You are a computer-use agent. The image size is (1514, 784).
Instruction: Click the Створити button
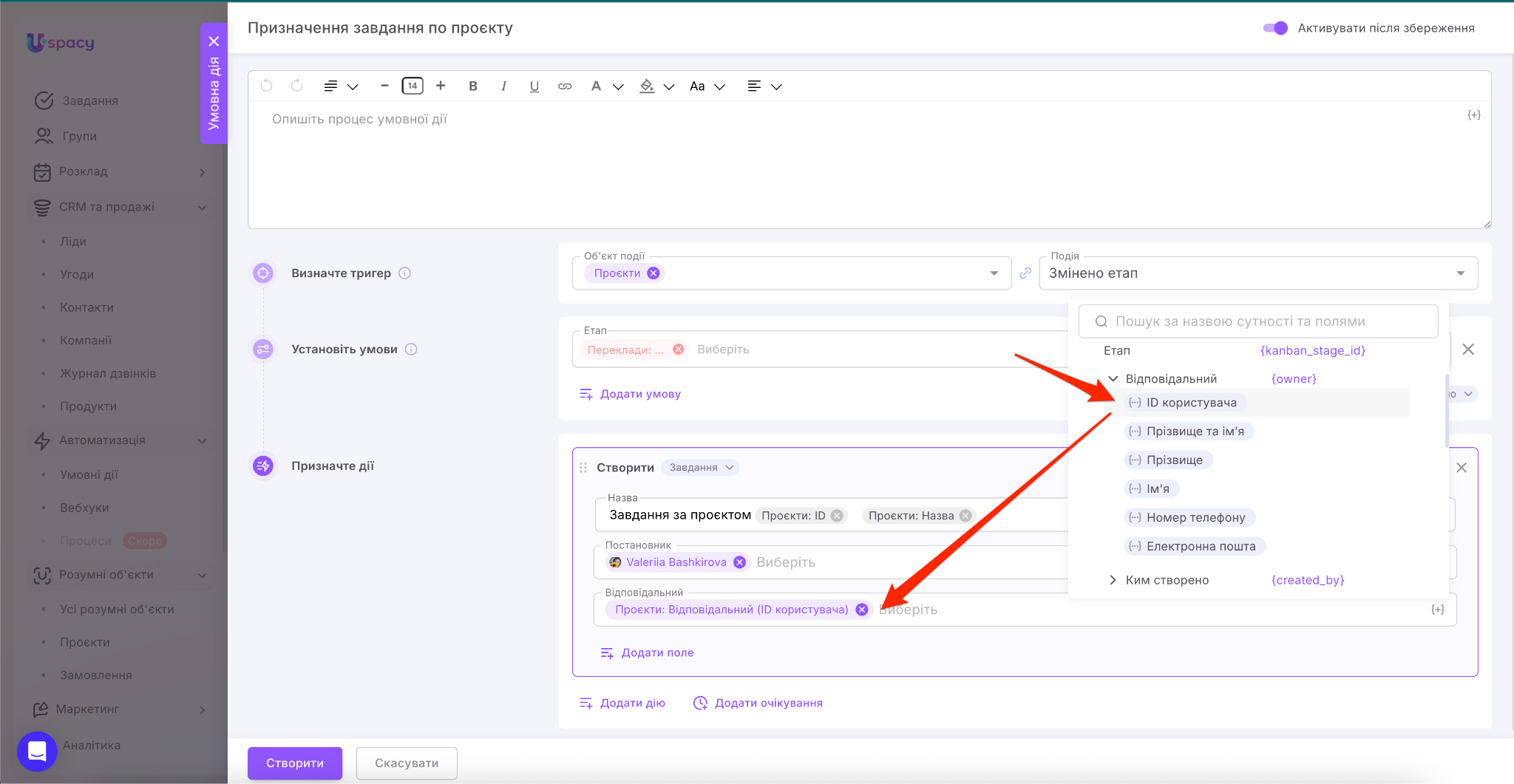(x=295, y=763)
